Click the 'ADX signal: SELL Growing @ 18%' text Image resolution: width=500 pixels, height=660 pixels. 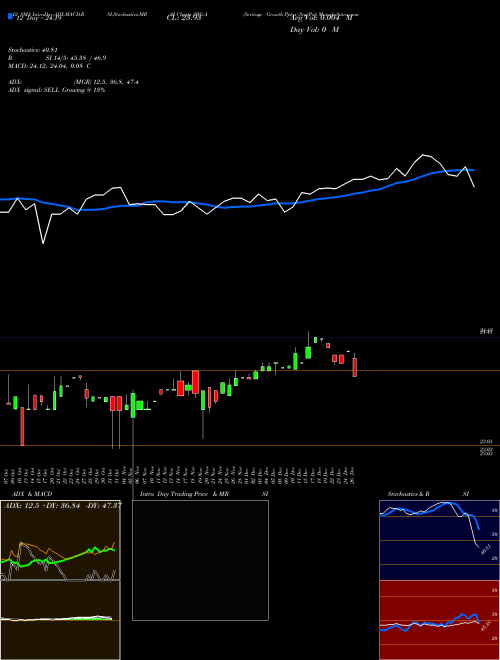[x=56, y=90]
